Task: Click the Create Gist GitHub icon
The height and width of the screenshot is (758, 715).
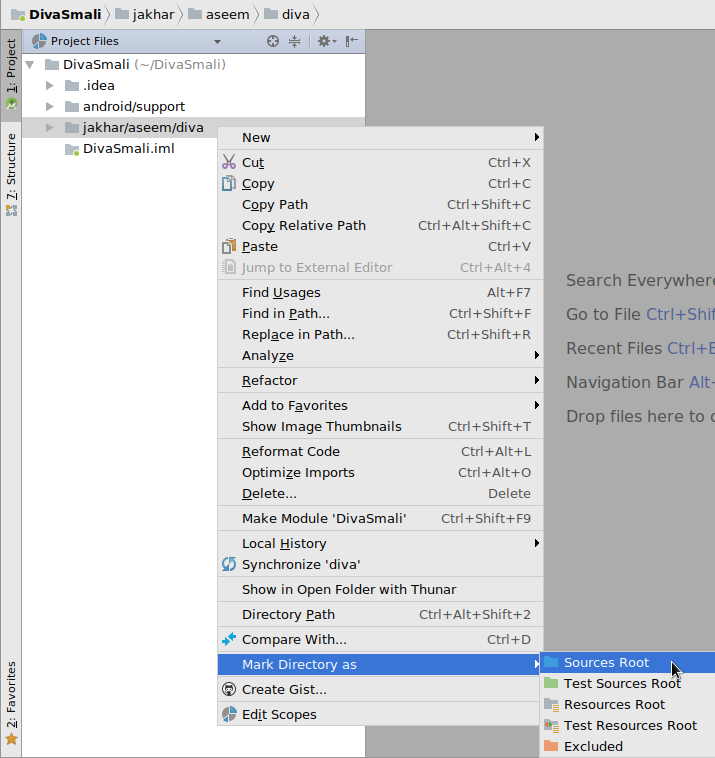Action: (229, 689)
